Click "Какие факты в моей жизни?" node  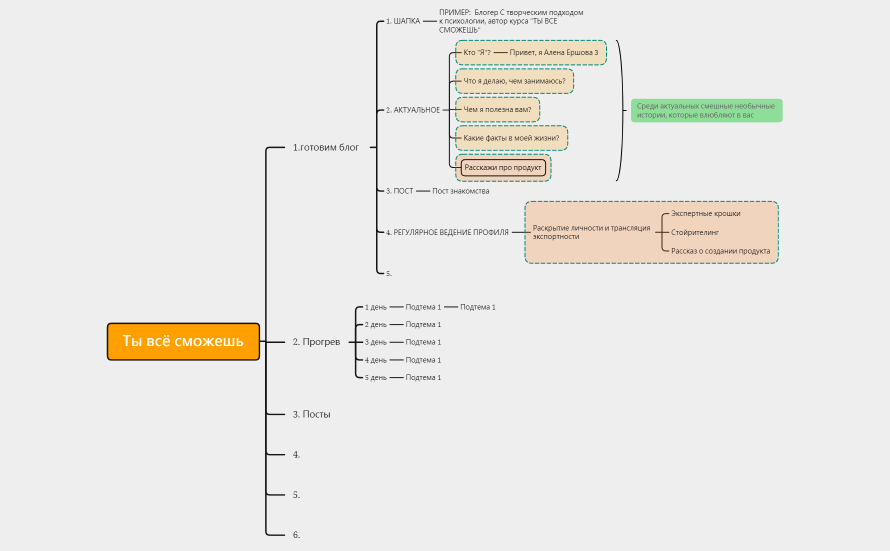point(511,137)
